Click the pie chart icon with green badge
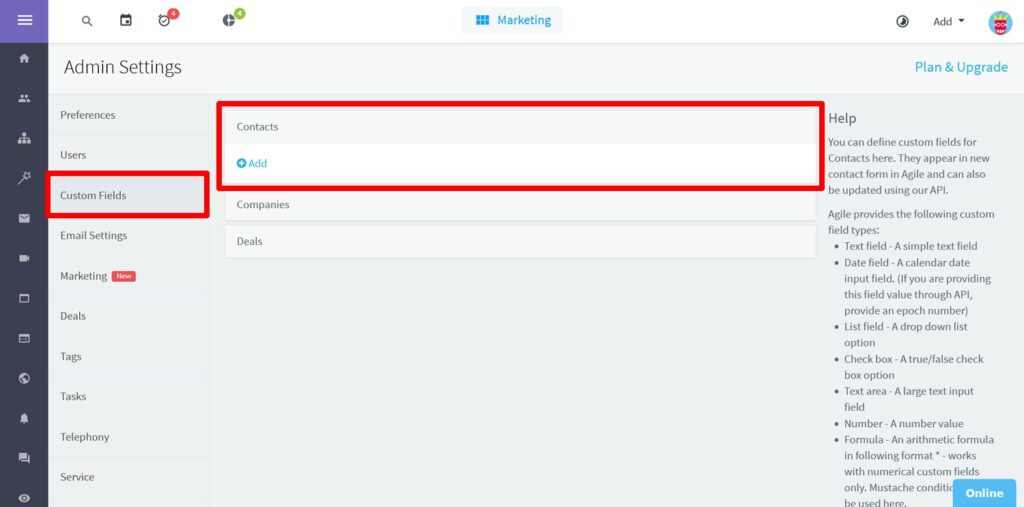 229,21
